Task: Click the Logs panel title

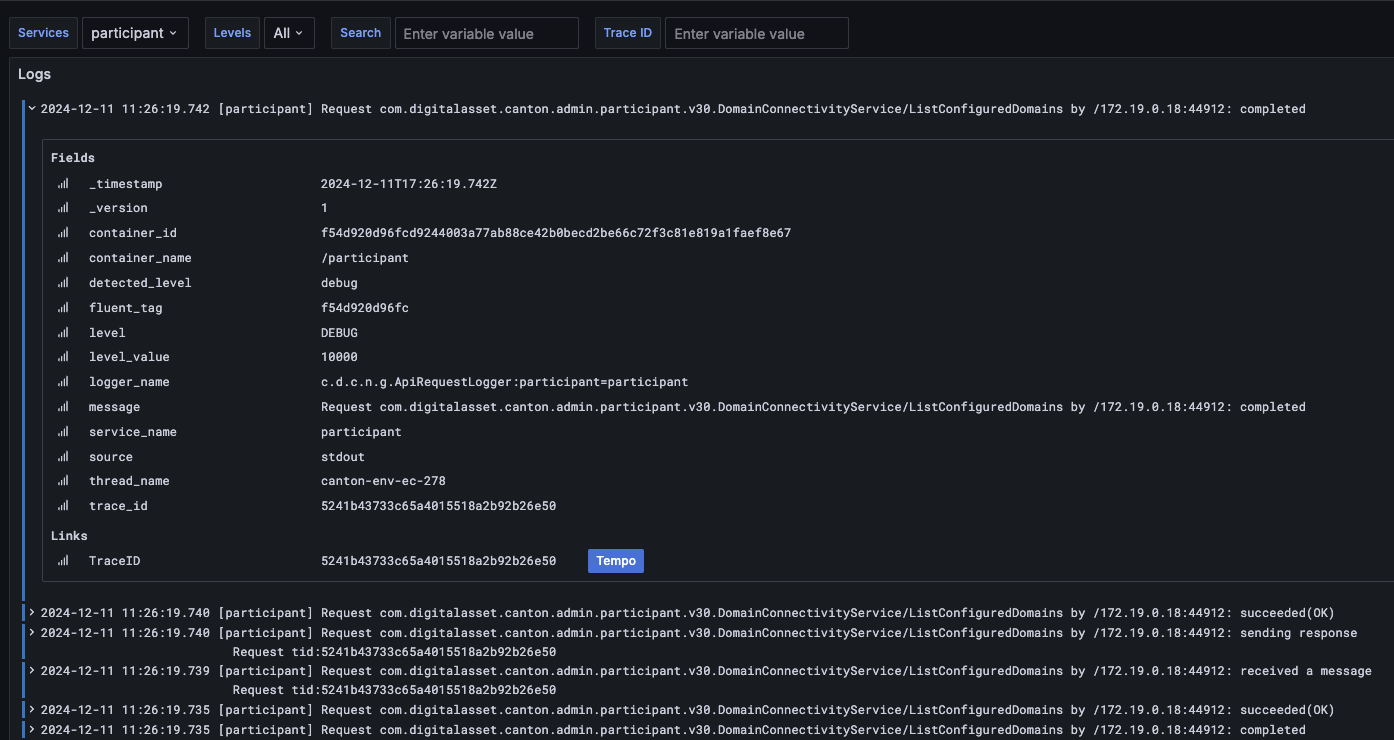Action: [34, 74]
